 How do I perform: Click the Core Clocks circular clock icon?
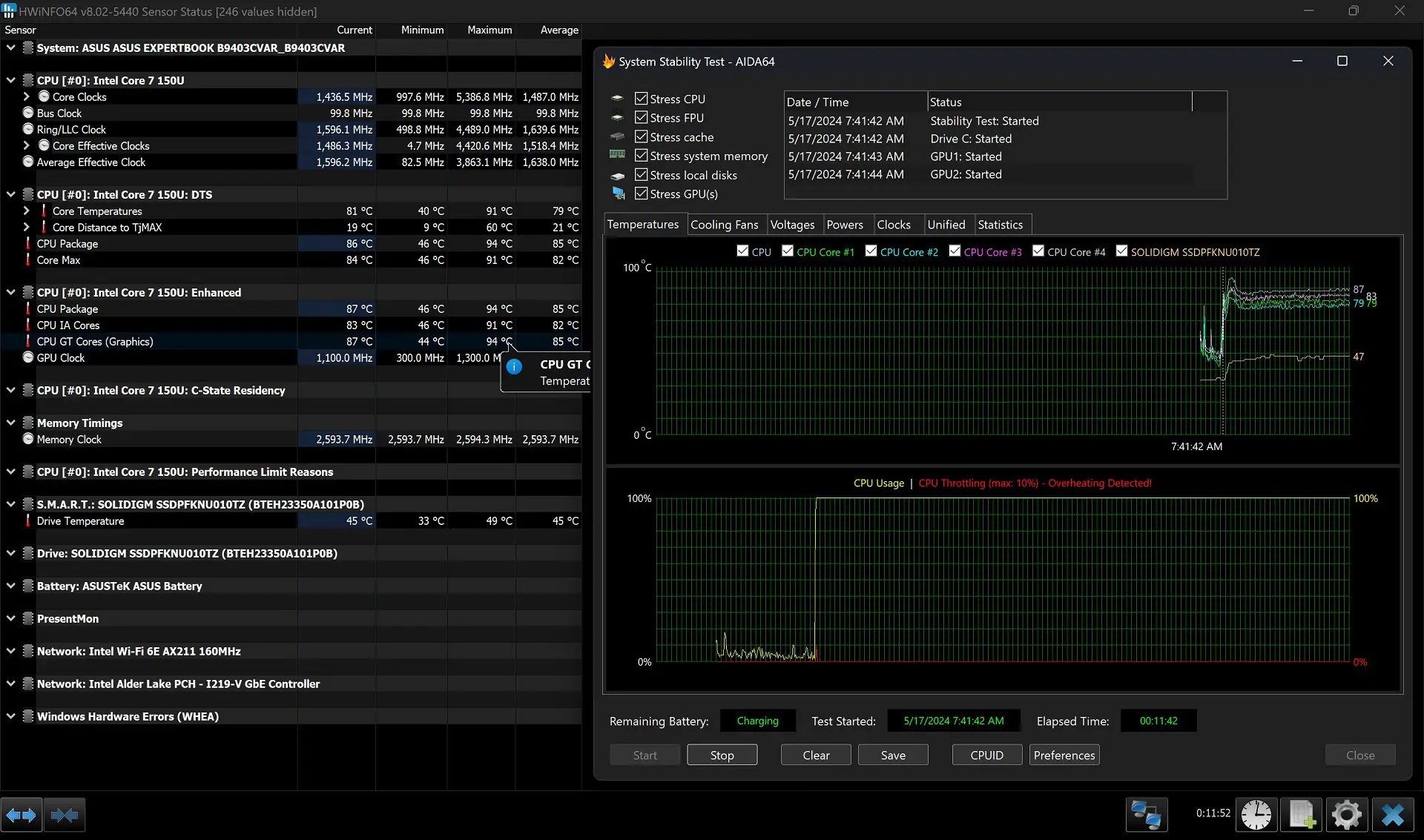pos(44,96)
